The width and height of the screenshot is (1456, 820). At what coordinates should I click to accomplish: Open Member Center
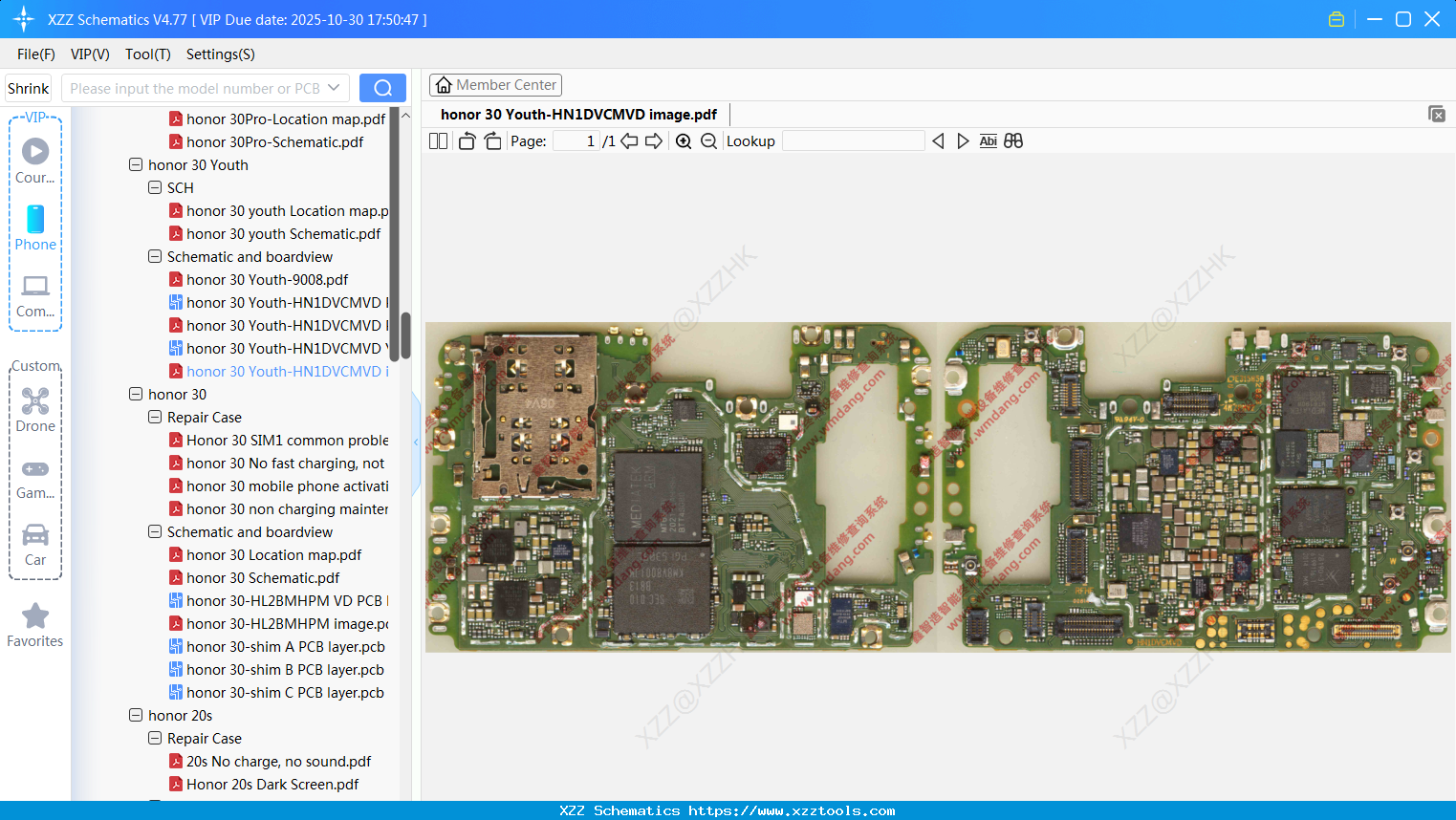click(x=495, y=85)
